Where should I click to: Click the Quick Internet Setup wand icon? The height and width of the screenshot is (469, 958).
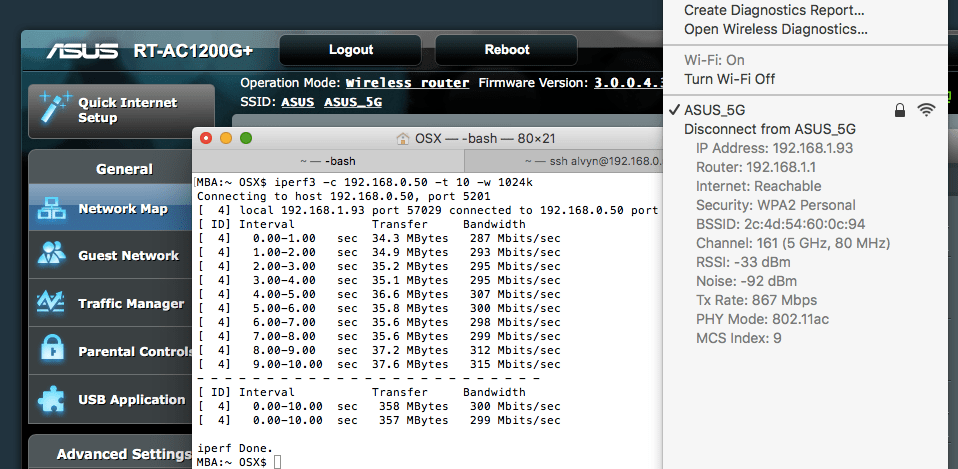[52, 109]
